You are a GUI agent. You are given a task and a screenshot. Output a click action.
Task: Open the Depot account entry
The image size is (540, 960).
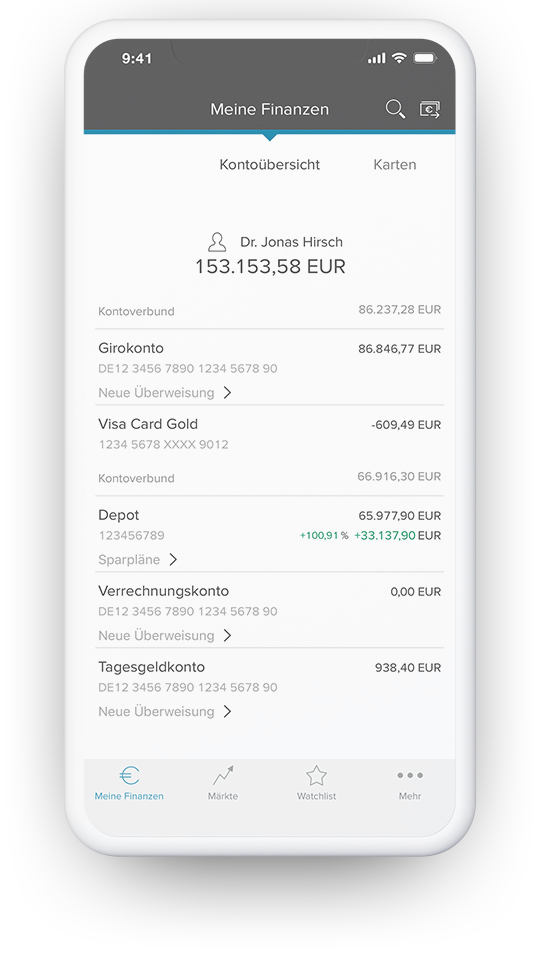pos(269,534)
